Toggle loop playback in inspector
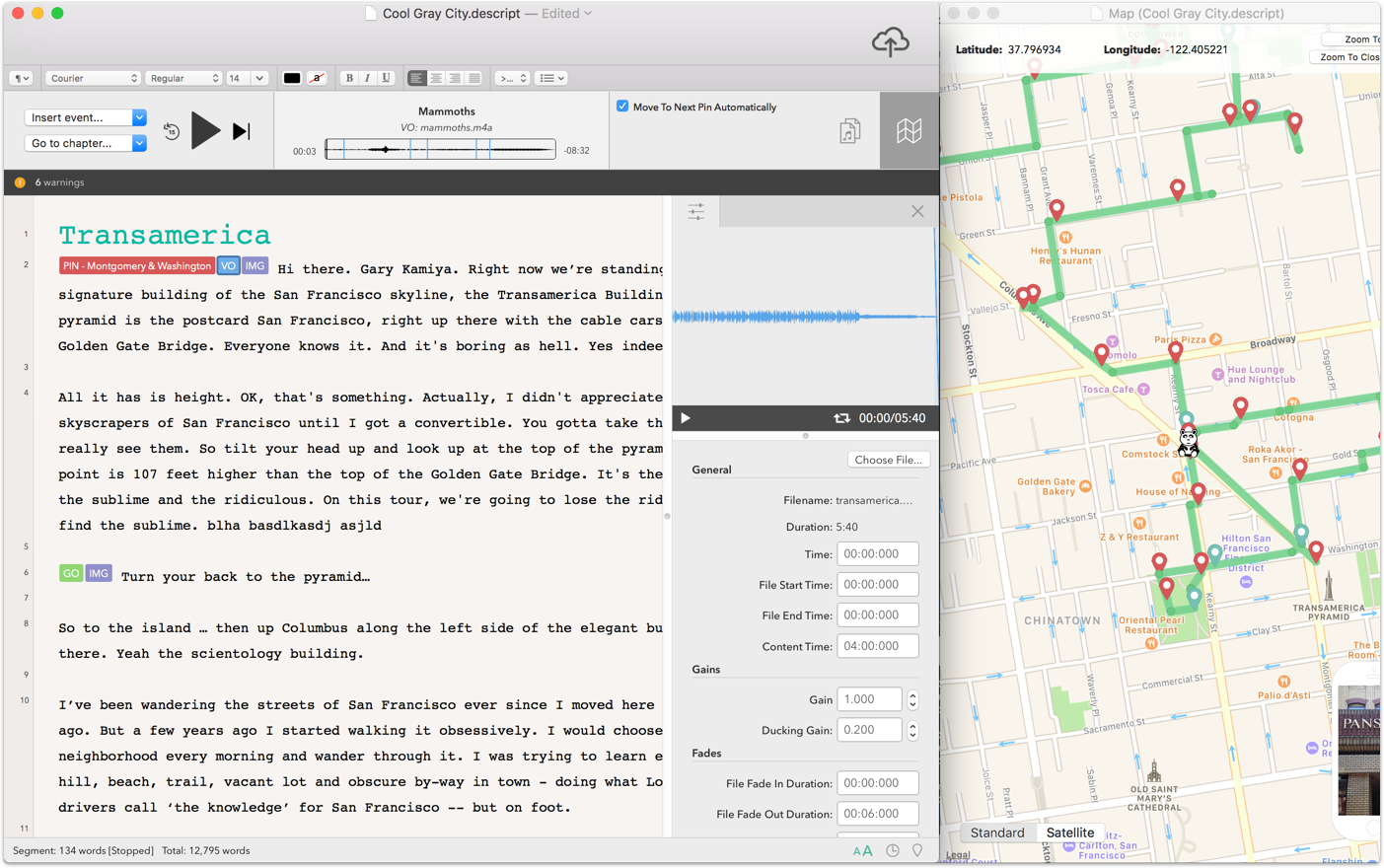Screen dimensions: 1384x868 [x=841, y=418]
